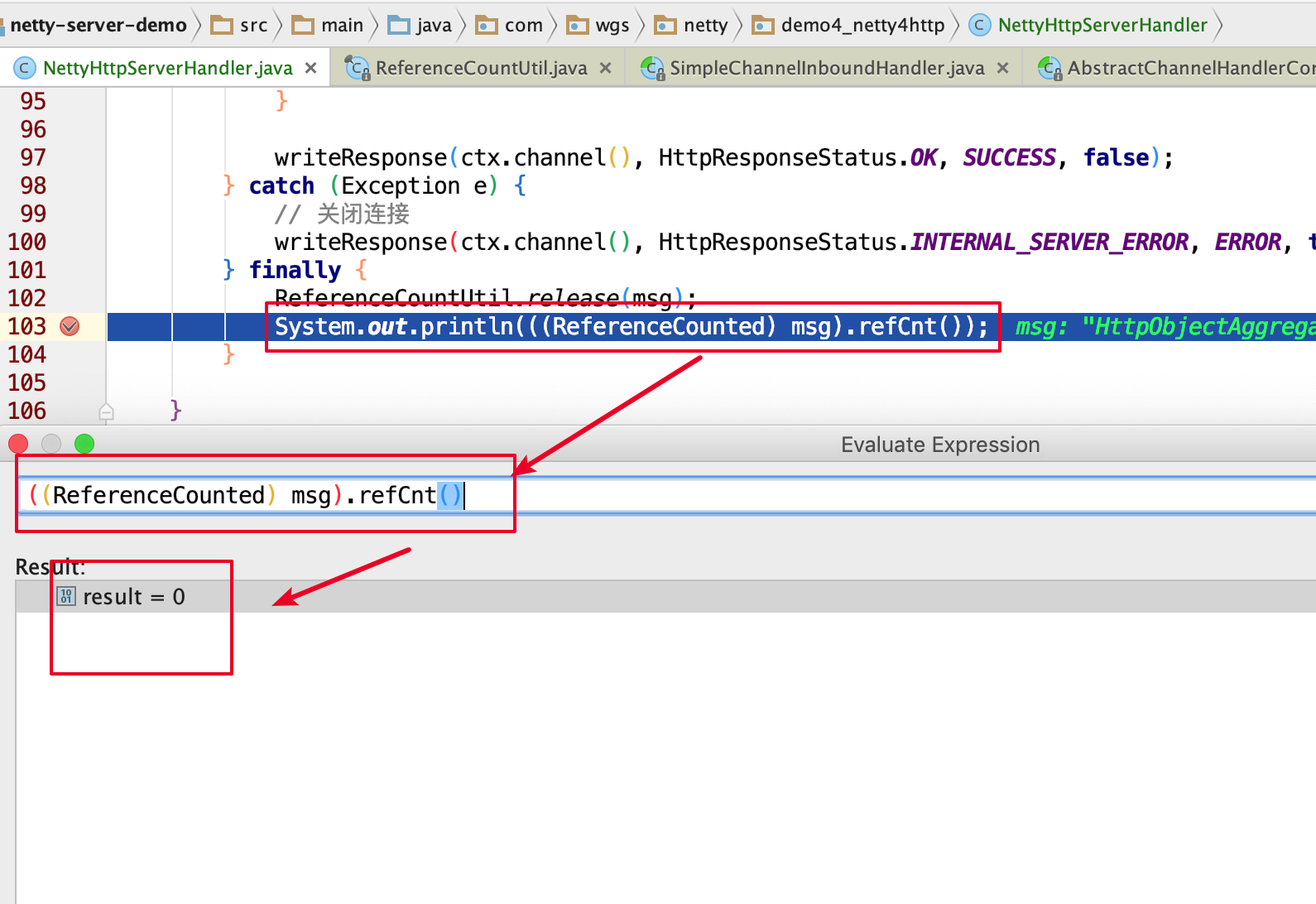Select the NettyHttpServerHandler class breadcrumb

(x=1102, y=25)
